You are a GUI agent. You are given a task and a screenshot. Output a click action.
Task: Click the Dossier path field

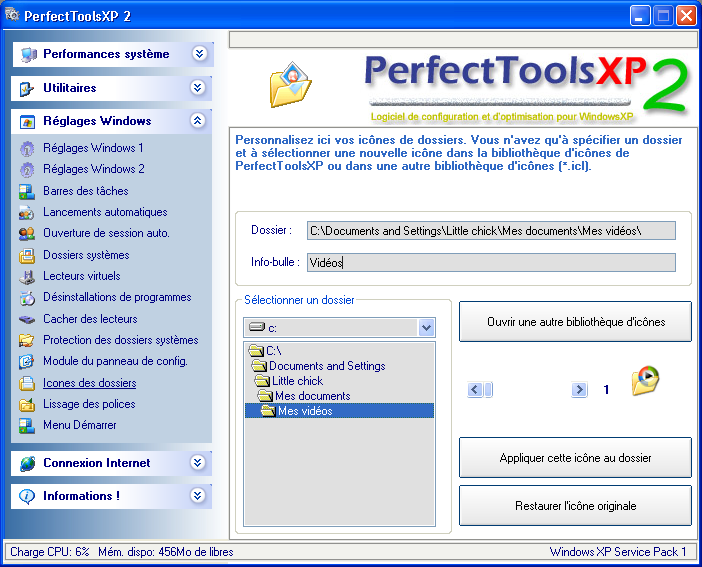click(x=491, y=231)
